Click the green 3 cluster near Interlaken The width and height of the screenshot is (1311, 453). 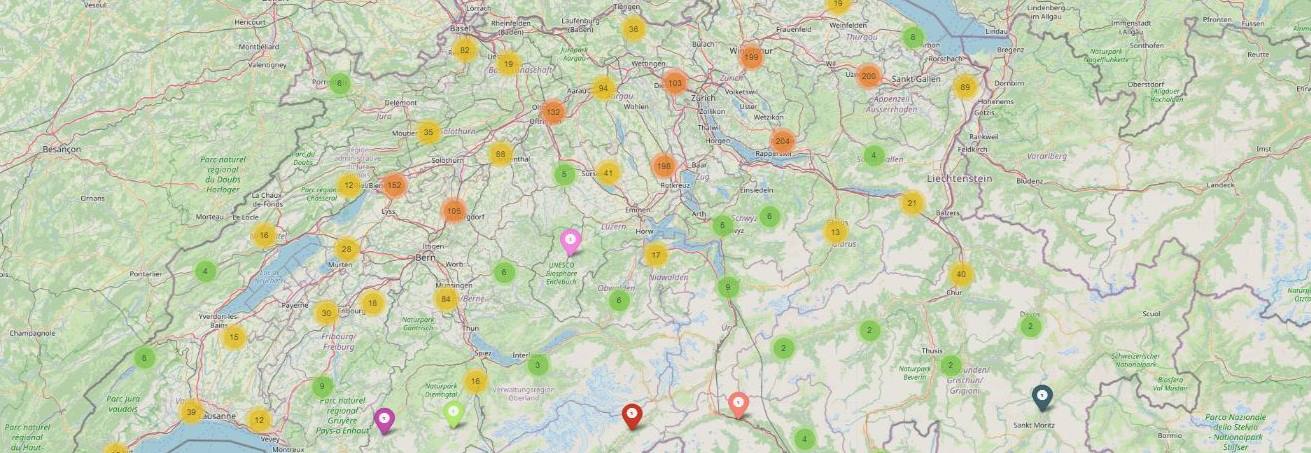pyautogui.click(x=538, y=365)
